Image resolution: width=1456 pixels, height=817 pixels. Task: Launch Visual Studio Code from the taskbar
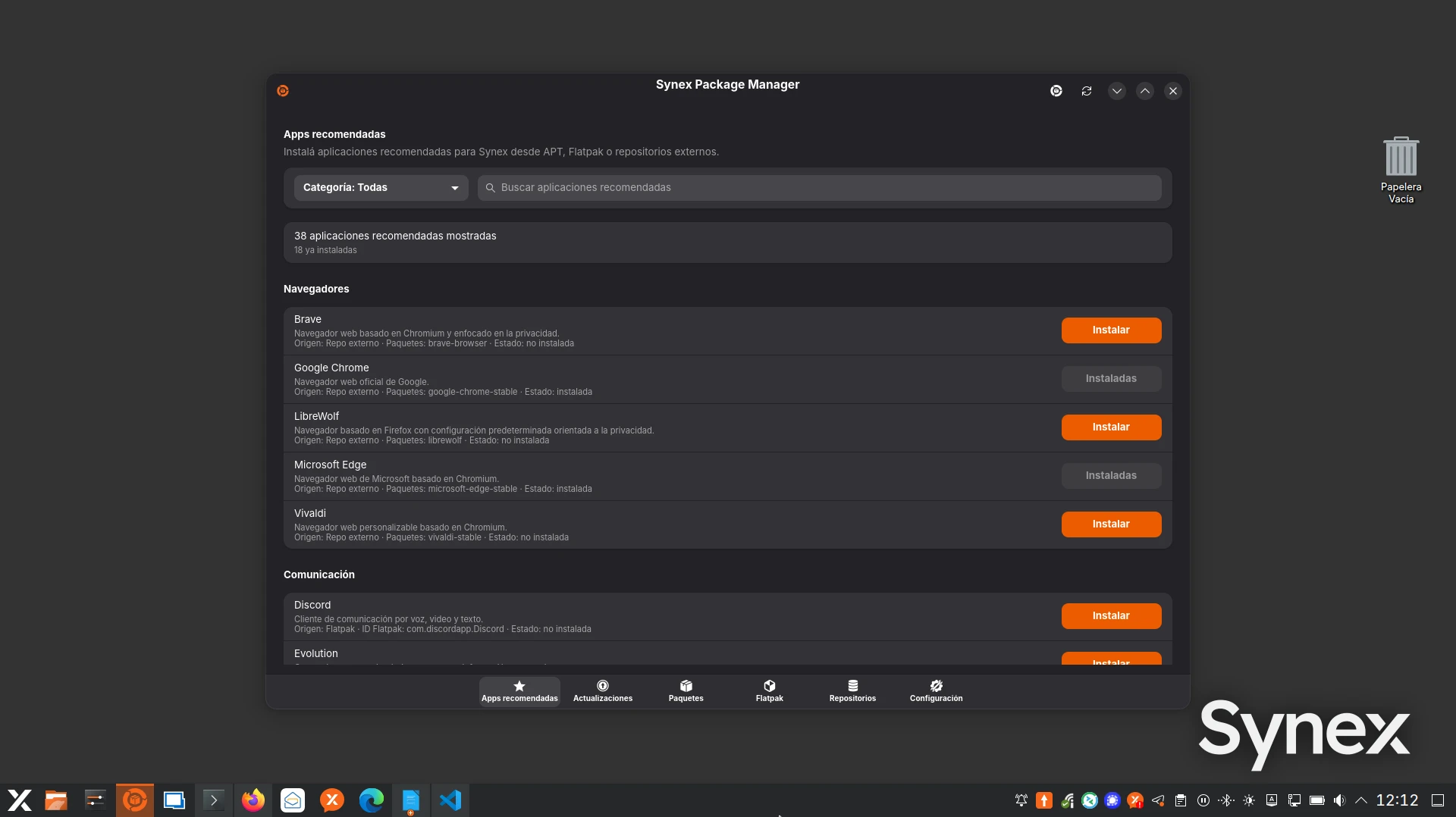(x=450, y=800)
